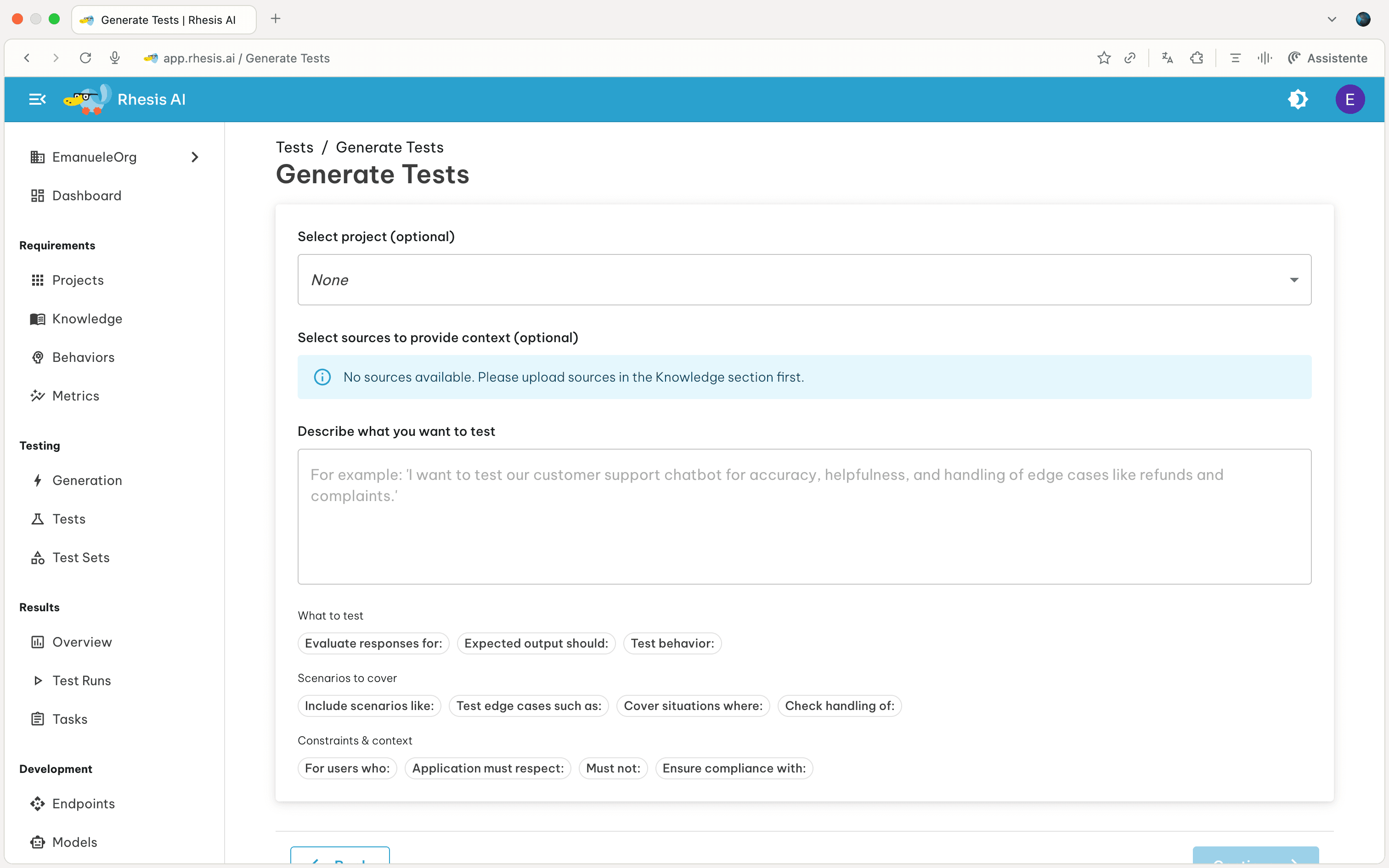Open the browser tab search dropdown
The image size is (1389, 868).
pos(1331,19)
